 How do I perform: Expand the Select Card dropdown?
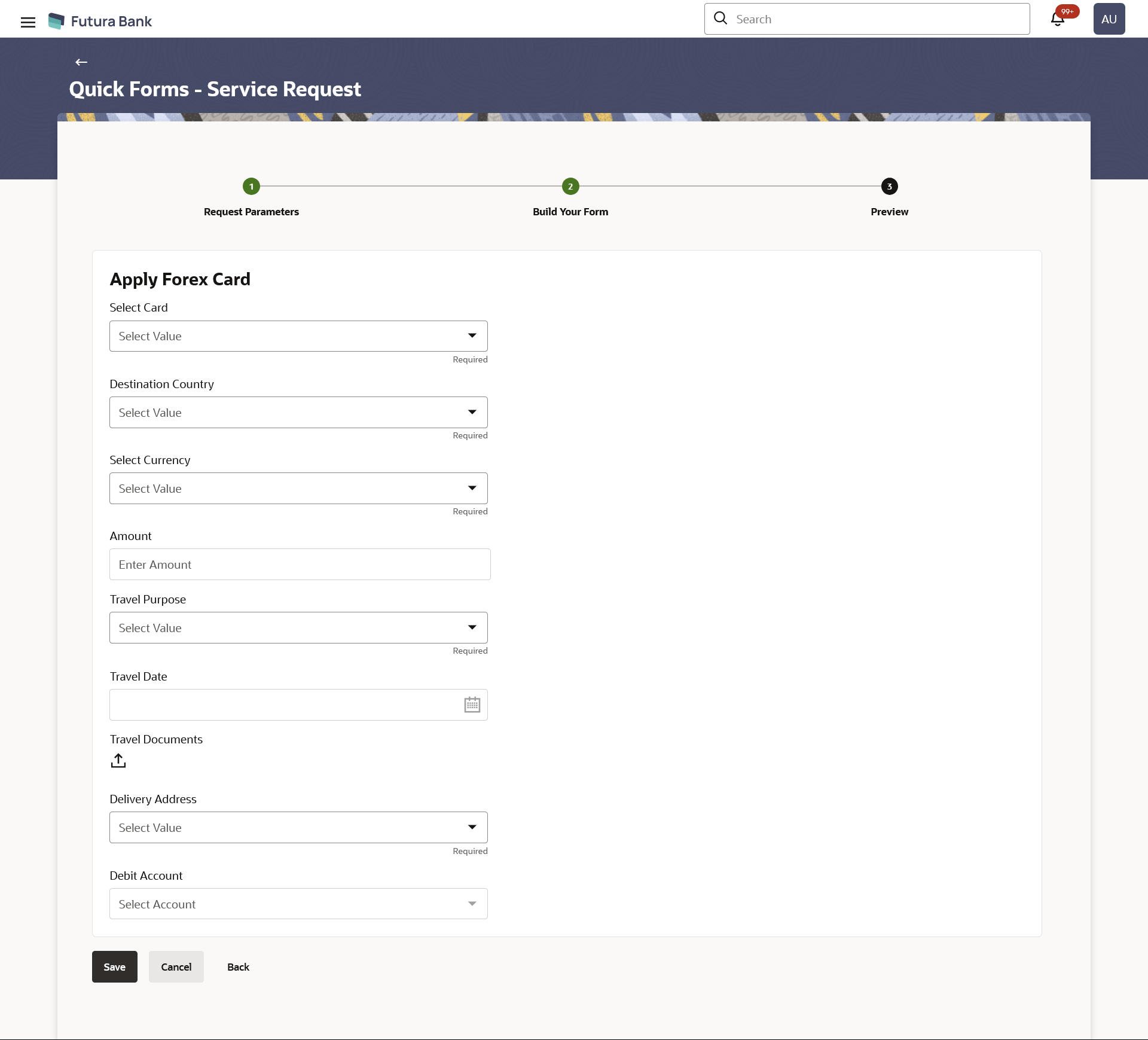coord(298,336)
